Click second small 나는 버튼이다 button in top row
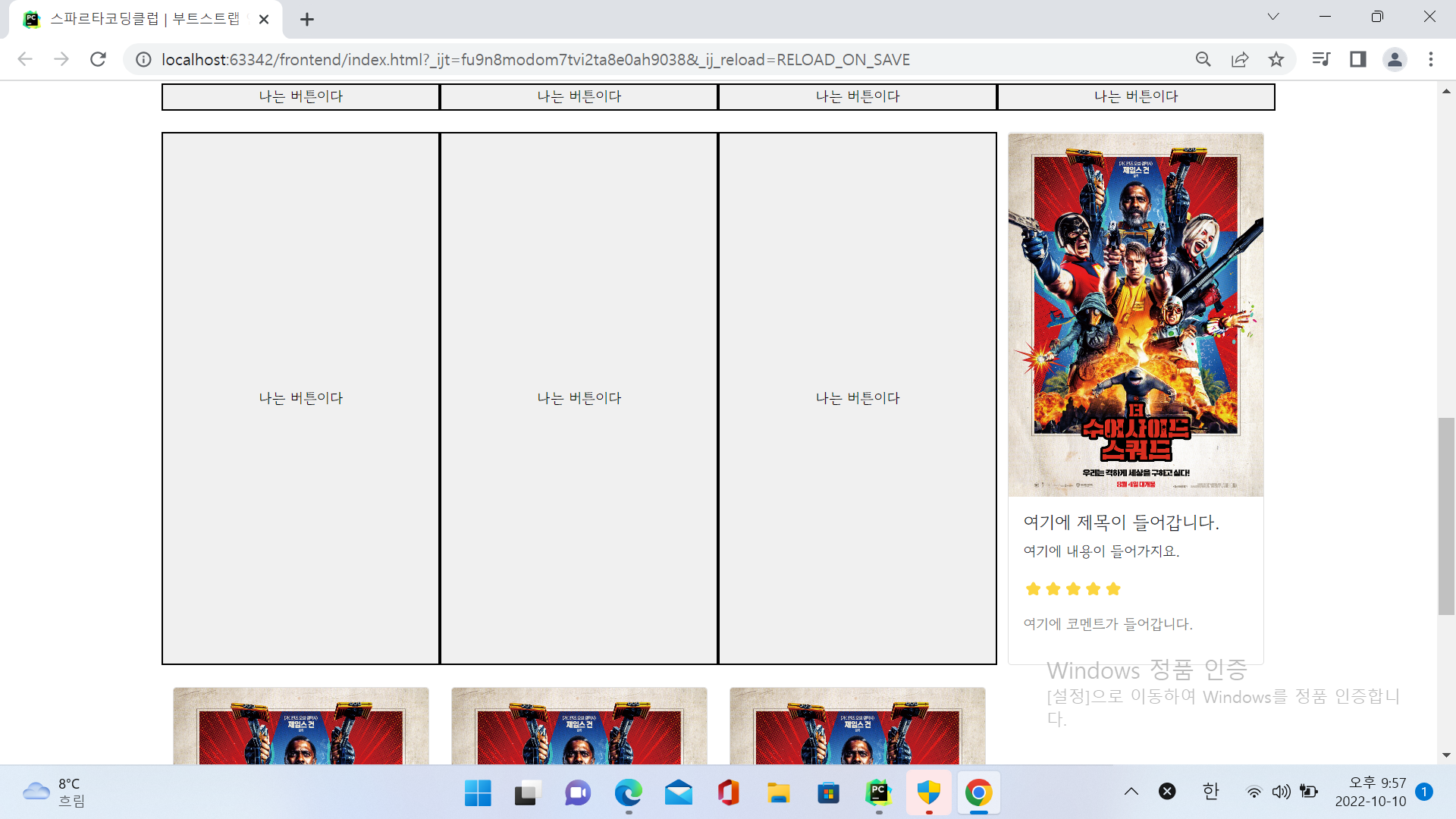 [579, 96]
